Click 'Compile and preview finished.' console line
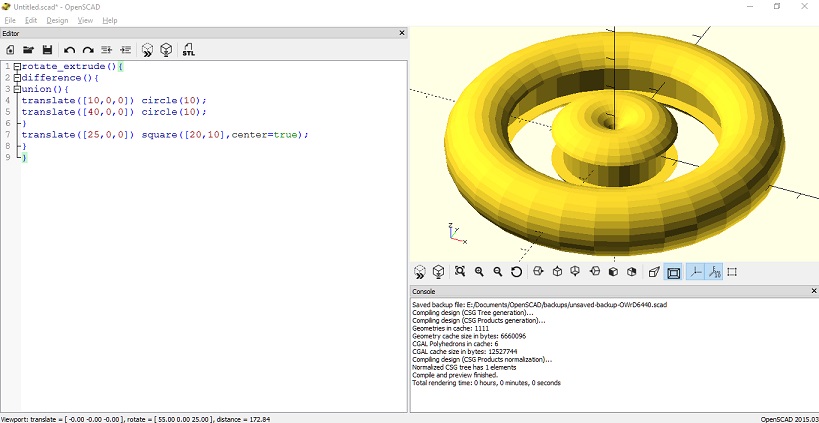 click(455, 375)
